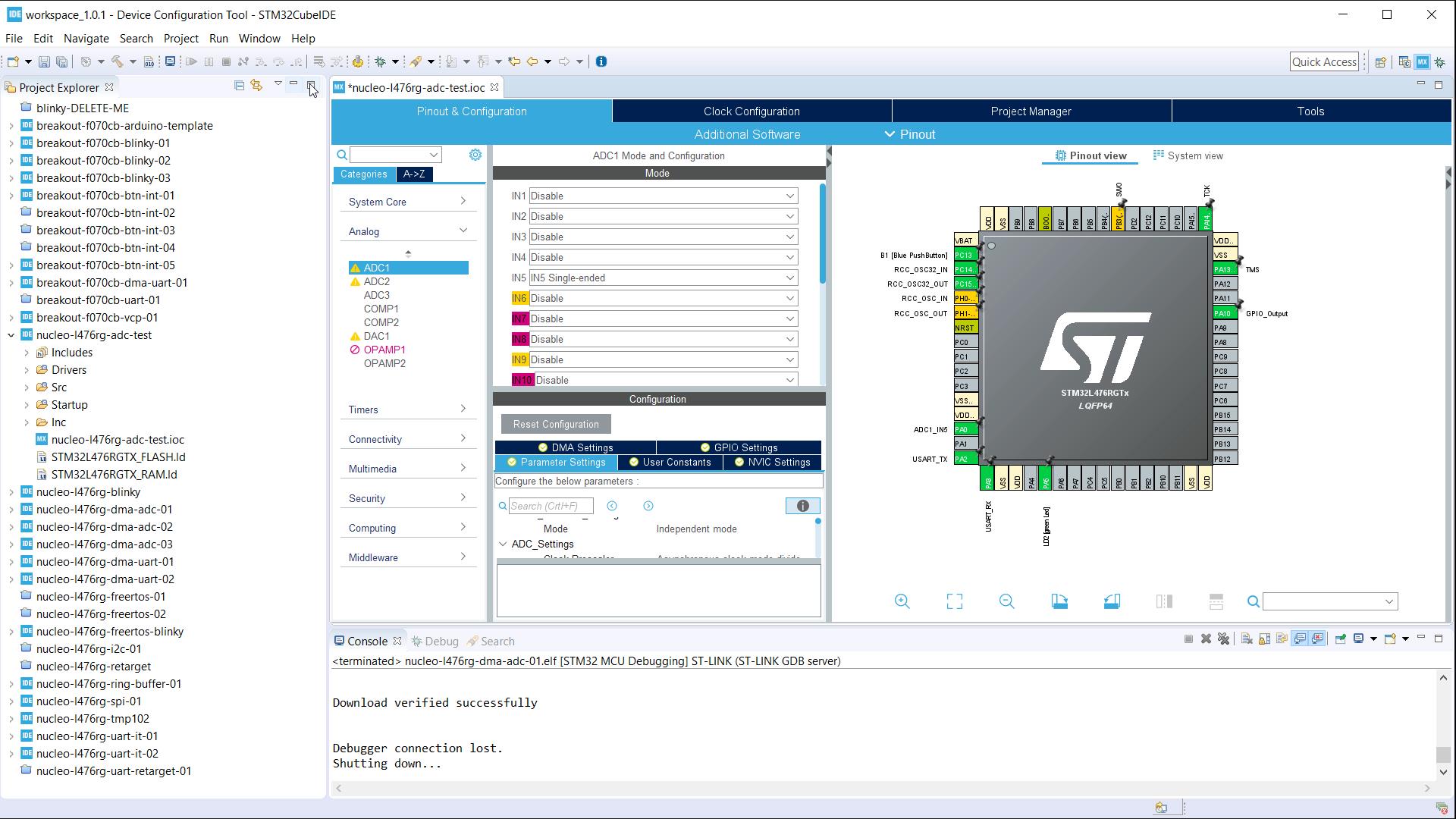
Task: Toggle scroll lock in the Console
Action: coord(1263,639)
